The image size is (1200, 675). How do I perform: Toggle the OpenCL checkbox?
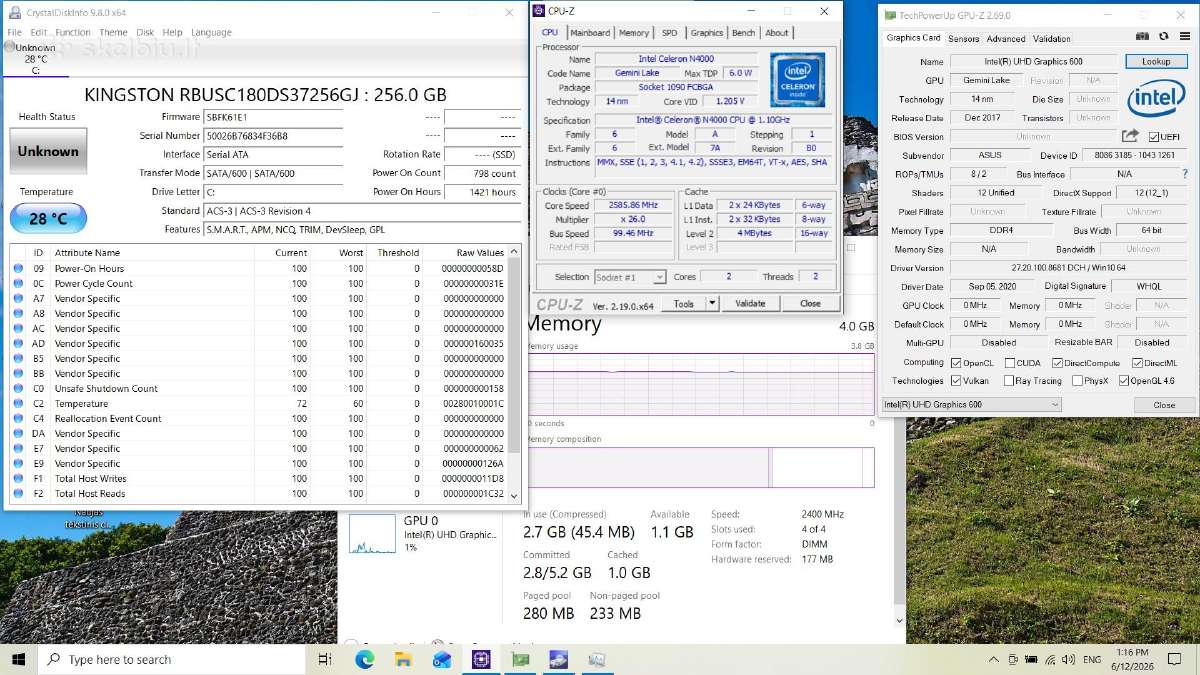(x=956, y=363)
